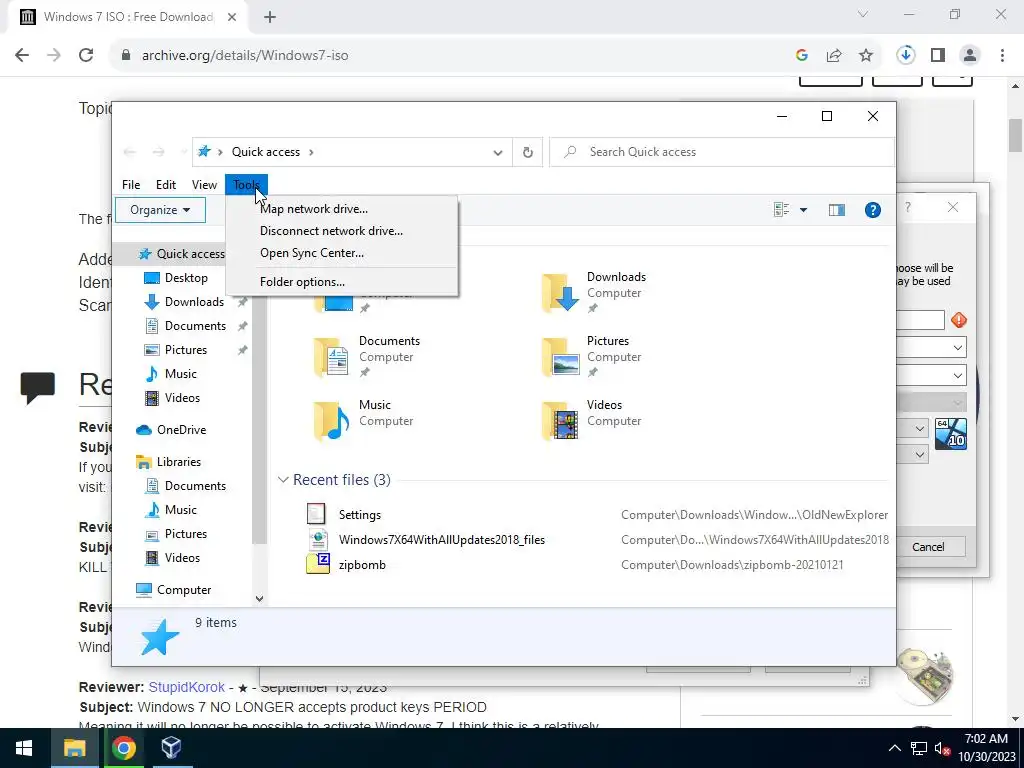
Task: Click the Chrome address bar URL
Action: click(245, 56)
